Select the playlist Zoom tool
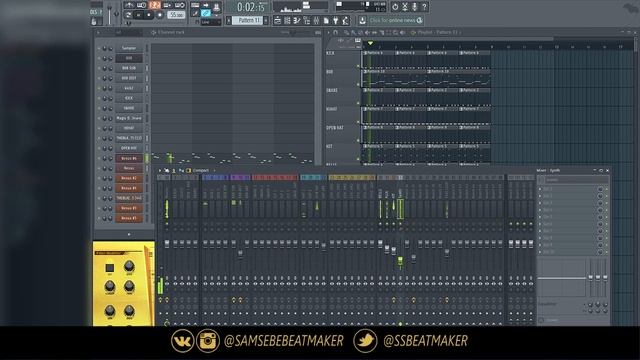The width and height of the screenshot is (640, 360). pyautogui.click(x=395, y=32)
